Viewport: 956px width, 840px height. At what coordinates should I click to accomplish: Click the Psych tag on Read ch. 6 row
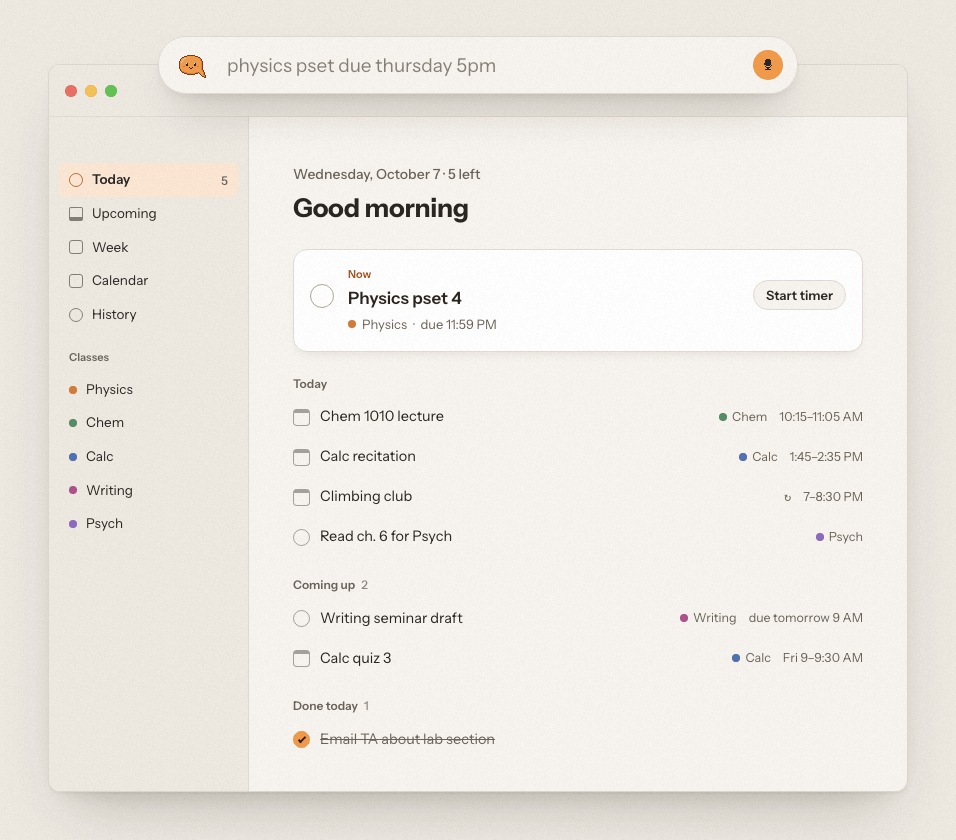click(839, 537)
